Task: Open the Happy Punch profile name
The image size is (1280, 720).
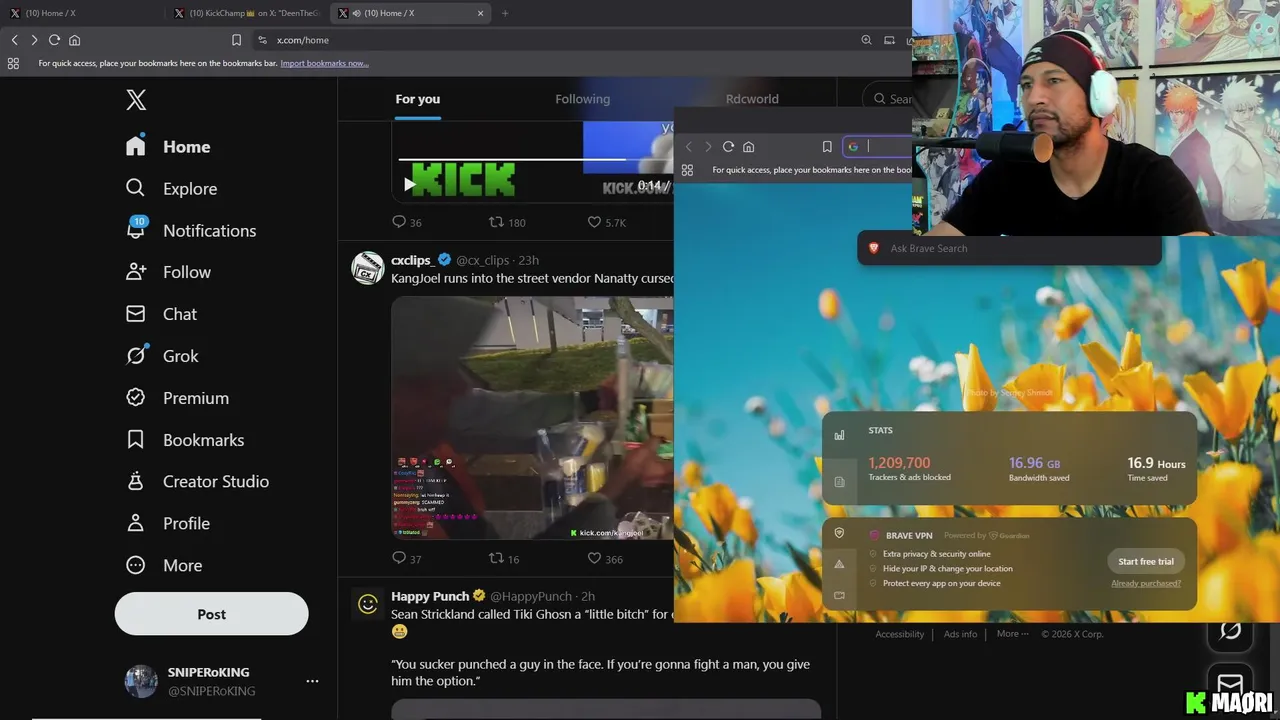Action: tap(430, 596)
